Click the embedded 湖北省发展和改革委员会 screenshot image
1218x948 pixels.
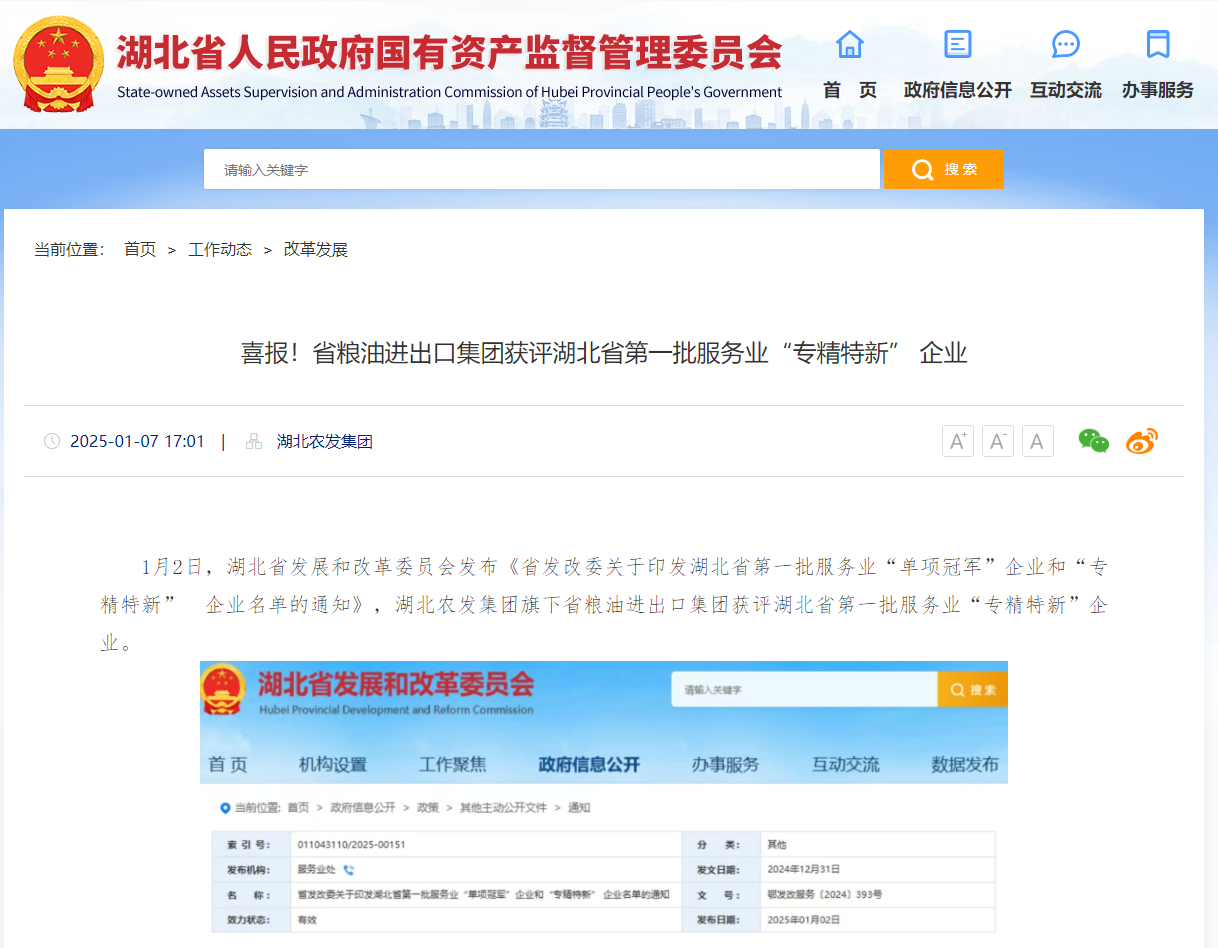(603, 800)
